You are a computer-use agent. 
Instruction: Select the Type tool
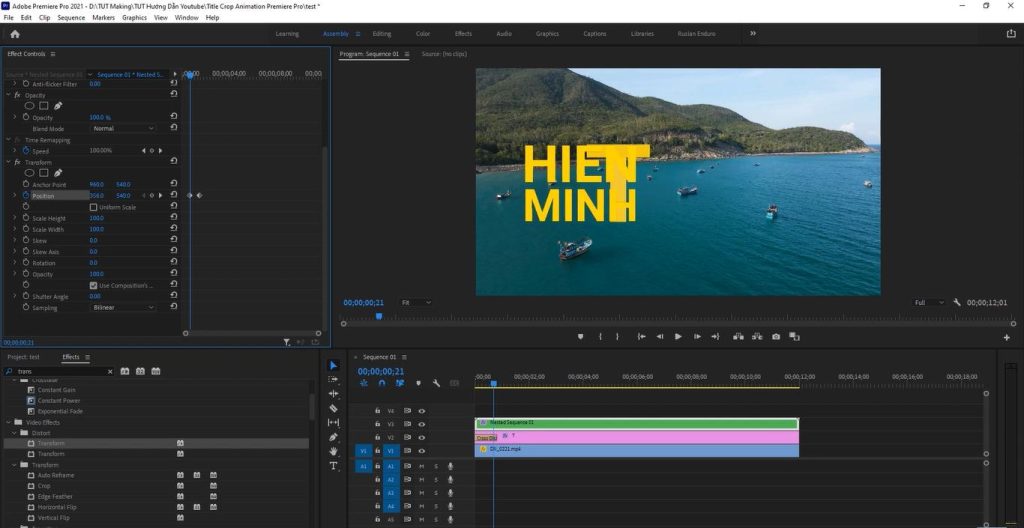click(x=334, y=466)
